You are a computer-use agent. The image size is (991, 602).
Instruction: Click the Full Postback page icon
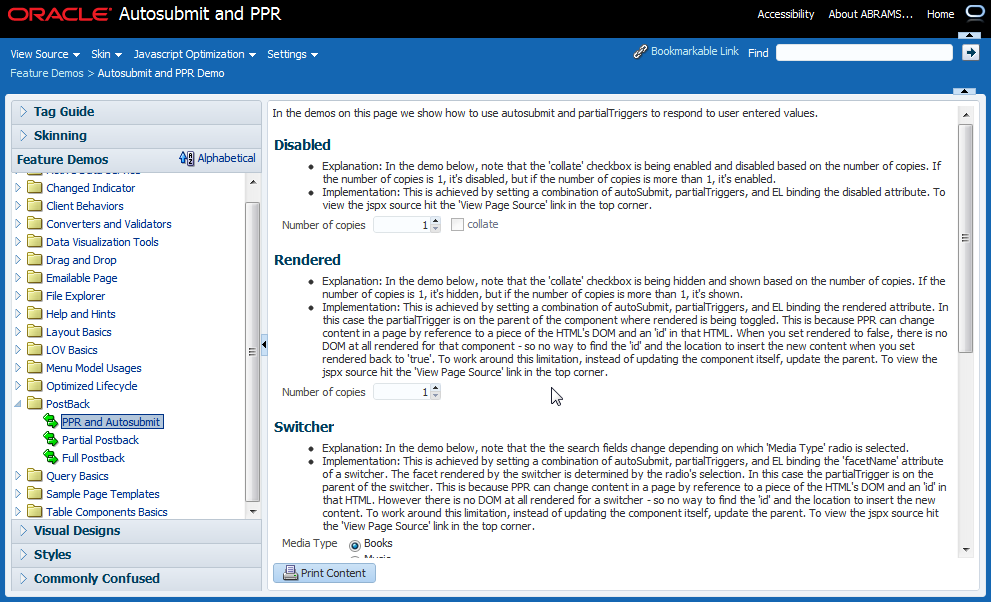click(51, 457)
